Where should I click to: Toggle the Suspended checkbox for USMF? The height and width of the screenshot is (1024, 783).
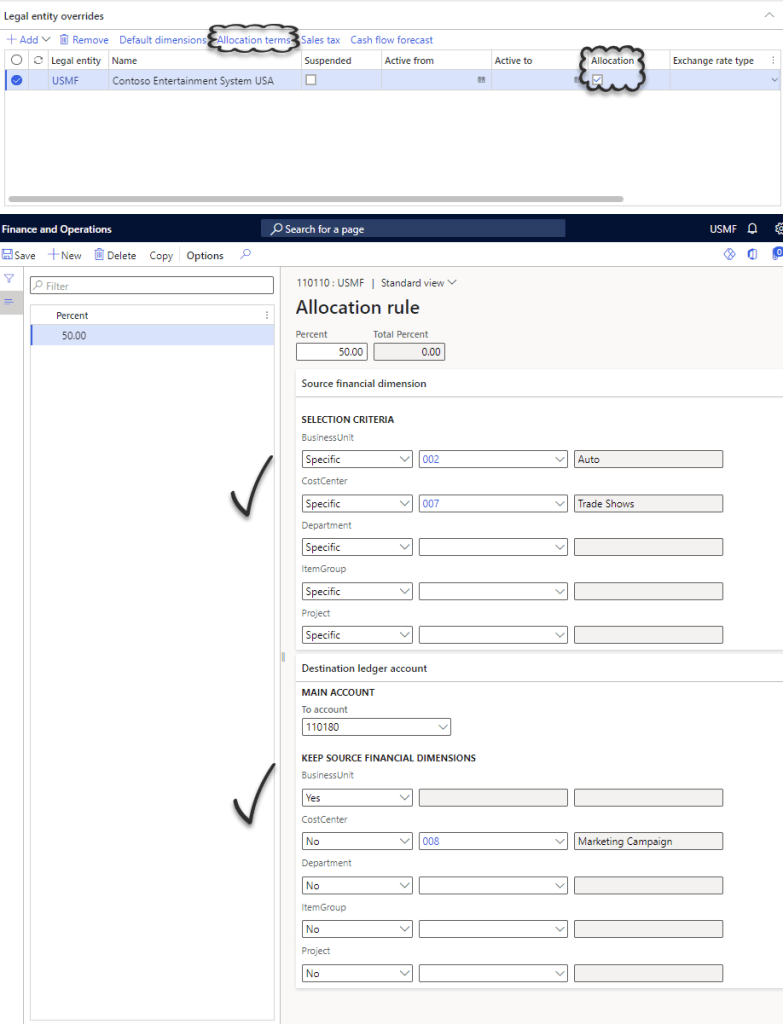pyautogui.click(x=311, y=80)
